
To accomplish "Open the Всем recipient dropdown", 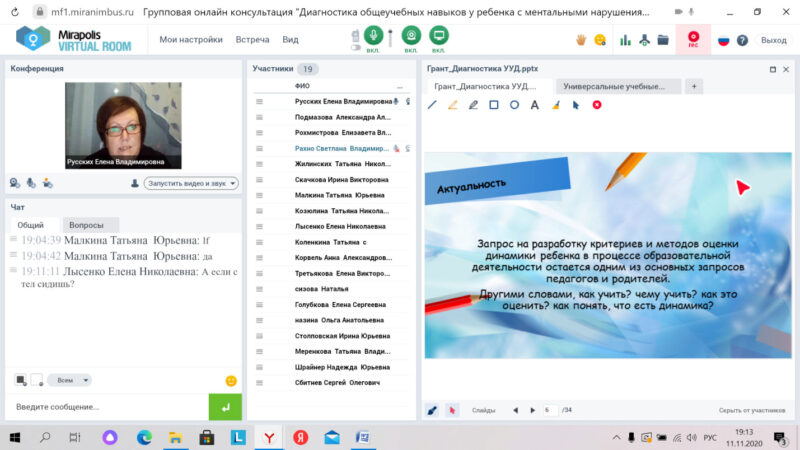I will tap(69, 380).
